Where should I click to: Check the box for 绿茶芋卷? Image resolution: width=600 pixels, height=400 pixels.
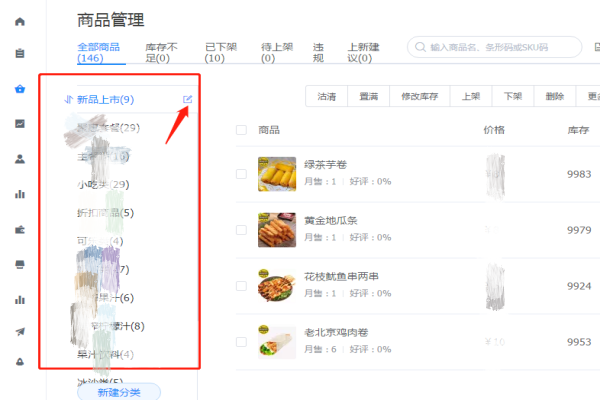pos(241,174)
